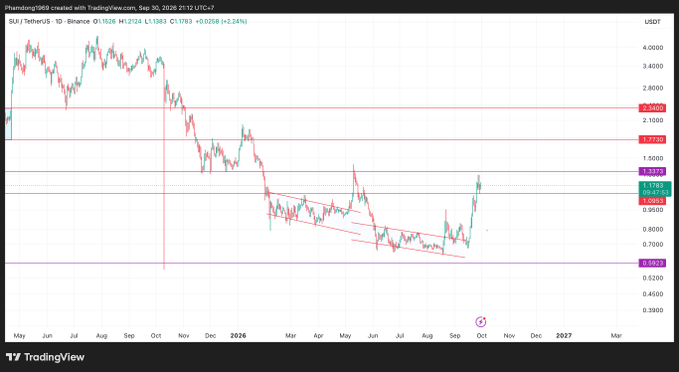
Task: Select the descending channel spanning February to May
Action: (x=314, y=213)
